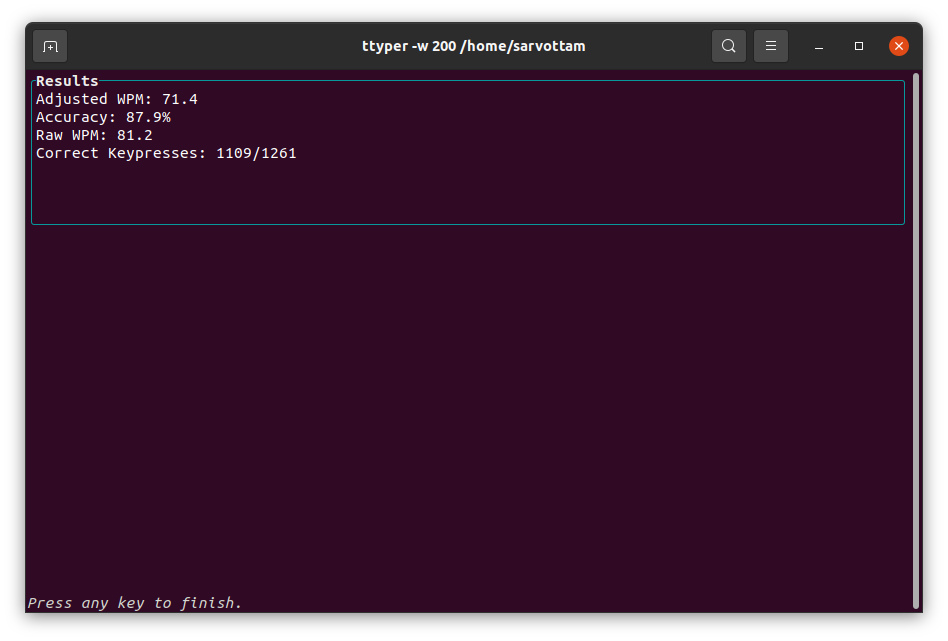
Task: Click the 'Adjusted WPM' label
Action: pos(93,99)
